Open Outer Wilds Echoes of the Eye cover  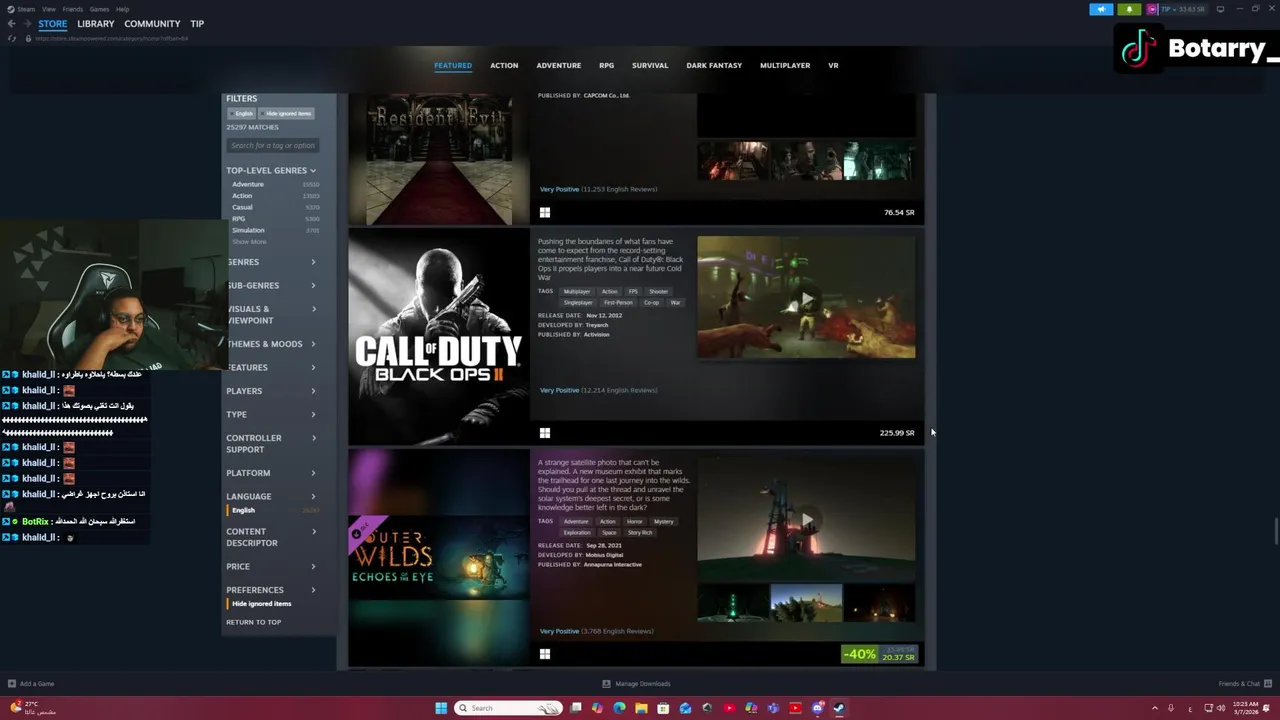pos(439,557)
